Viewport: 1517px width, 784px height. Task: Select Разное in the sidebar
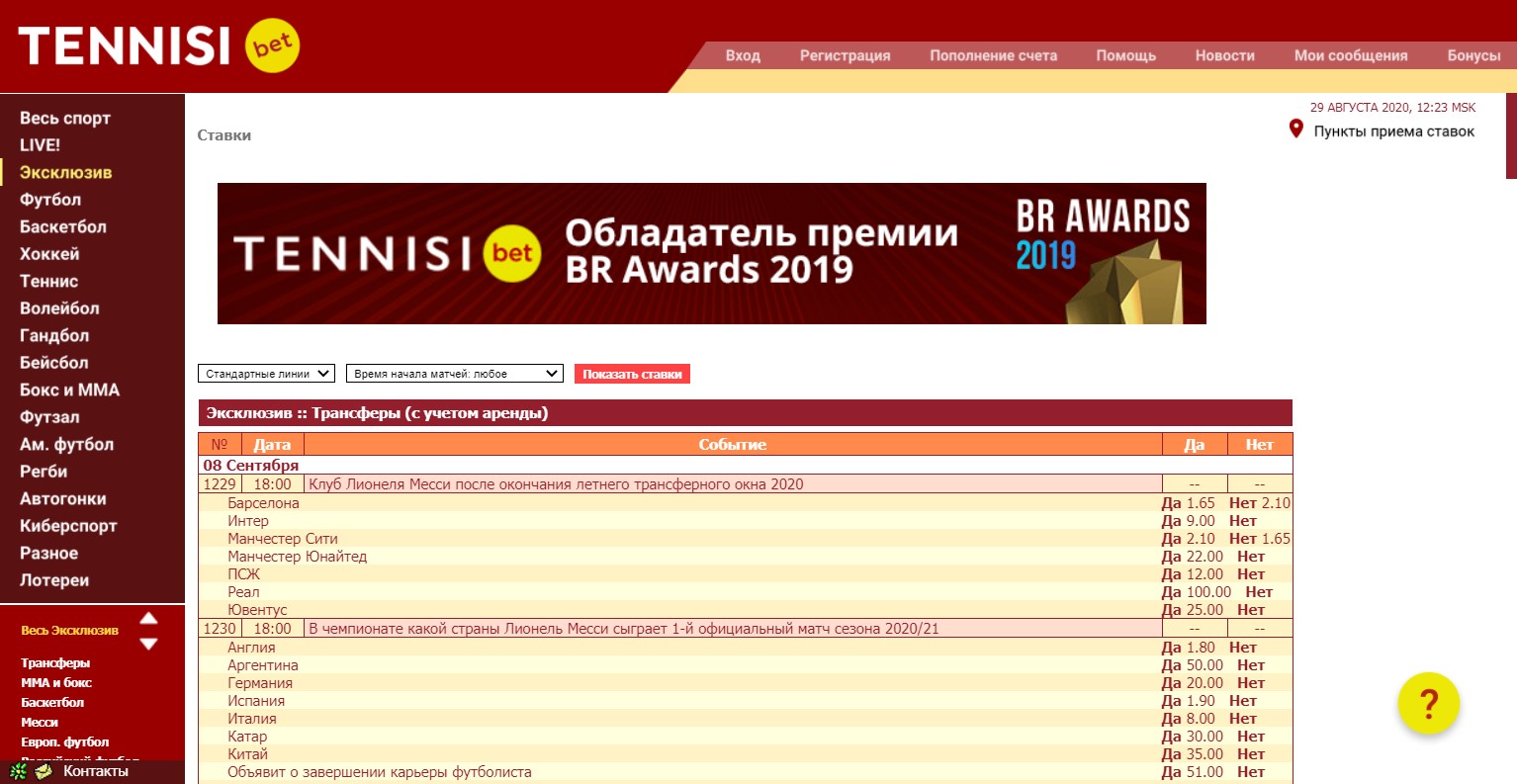click(x=48, y=554)
